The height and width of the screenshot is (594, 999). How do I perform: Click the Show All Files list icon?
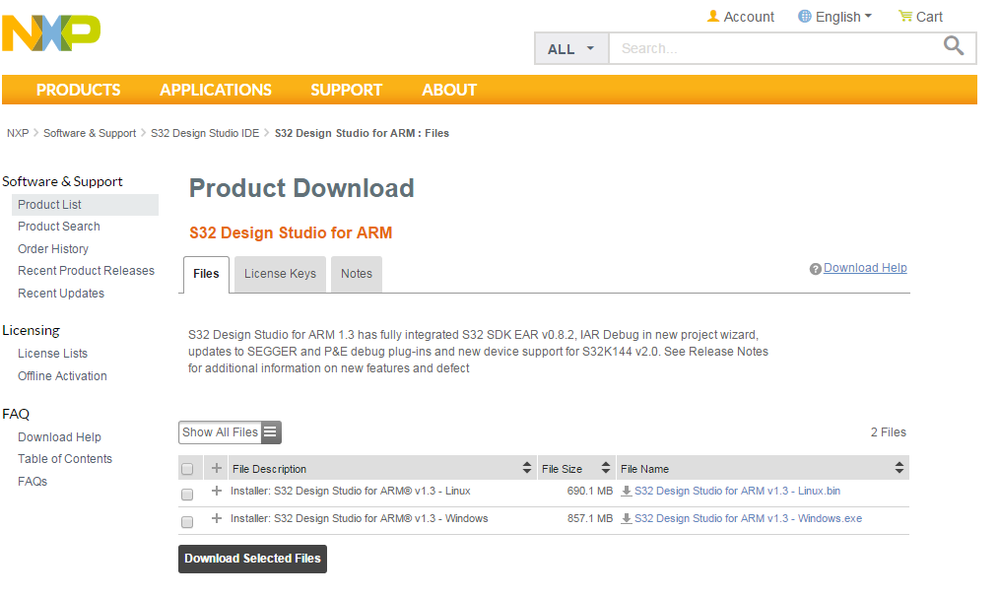pos(271,432)
